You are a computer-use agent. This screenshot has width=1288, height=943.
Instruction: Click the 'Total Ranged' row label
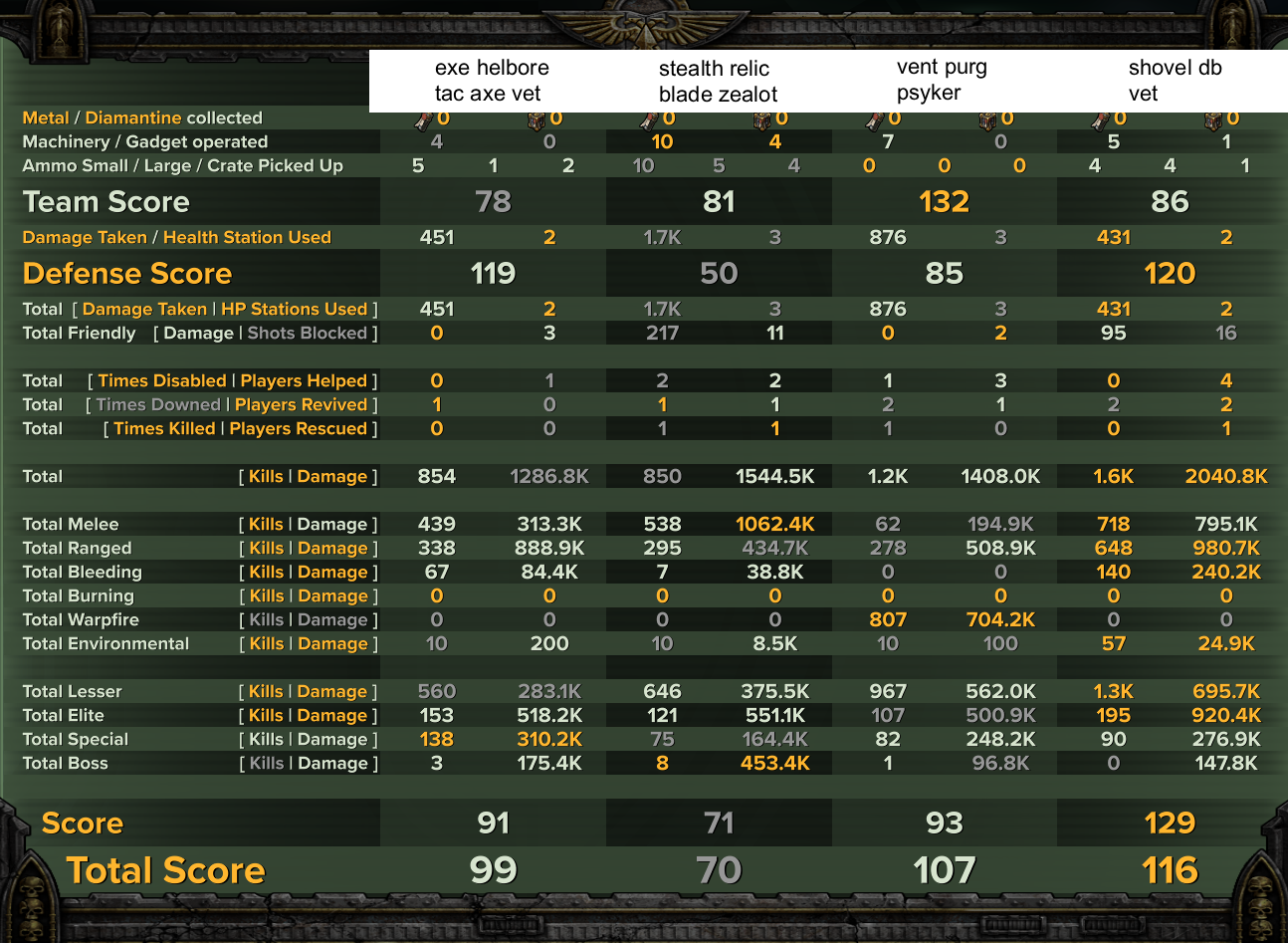(x=77, y=548)
